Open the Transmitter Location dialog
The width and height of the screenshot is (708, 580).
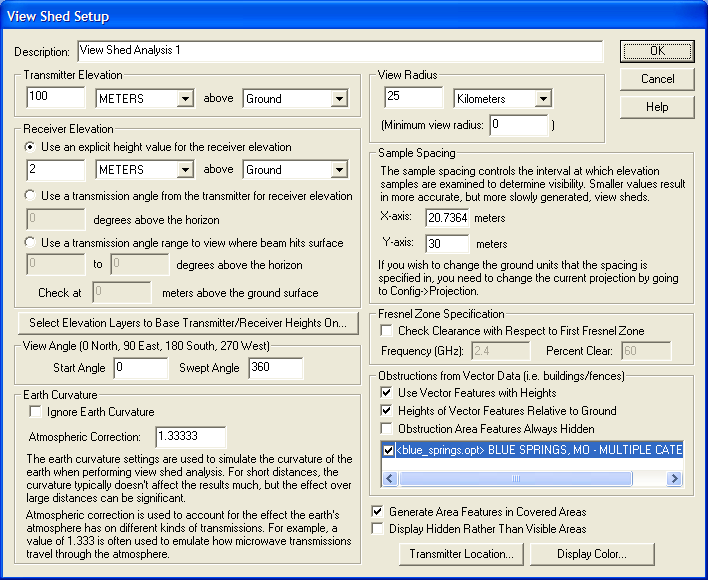pyautogui.click(x=461, y=554)
